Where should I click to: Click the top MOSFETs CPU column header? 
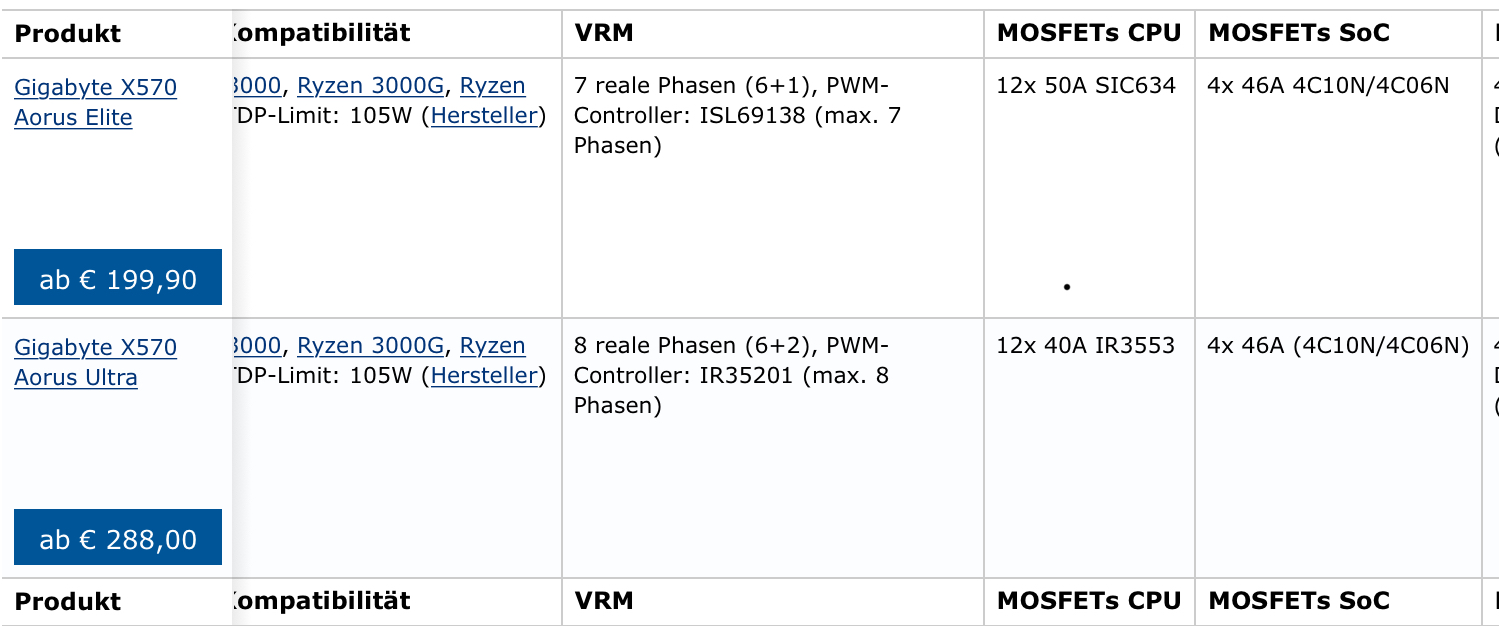pyautogui.click(x=1089, y=33)
